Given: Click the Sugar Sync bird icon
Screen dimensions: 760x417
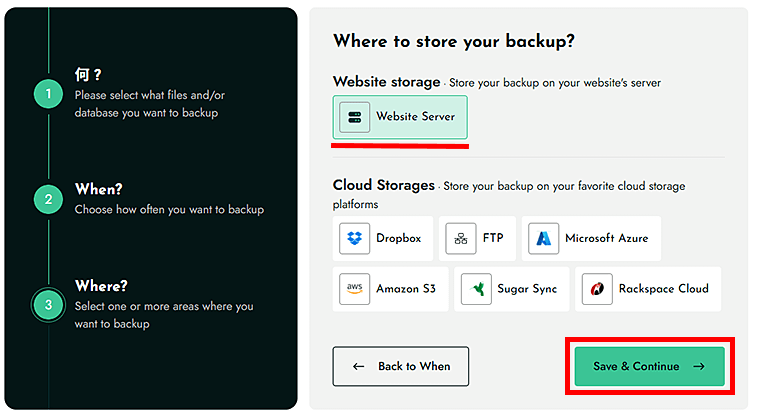Looking at the screenshot, I should pos(479,289).
